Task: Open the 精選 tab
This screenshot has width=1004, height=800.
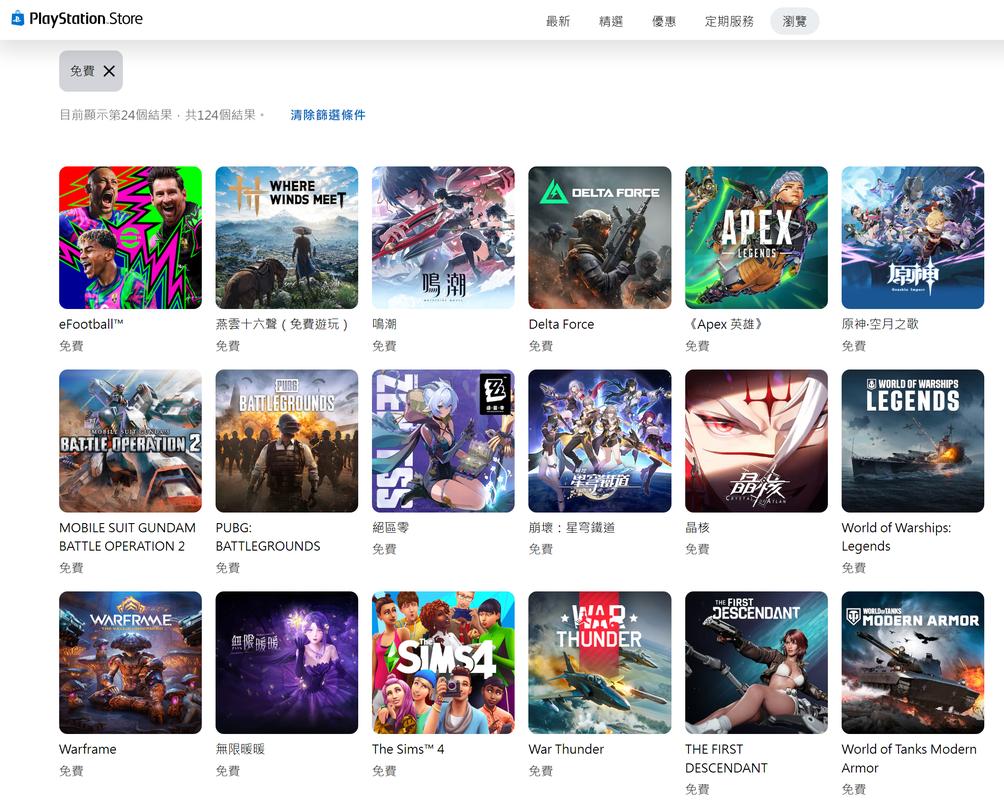Action: (x=611, y=21)
